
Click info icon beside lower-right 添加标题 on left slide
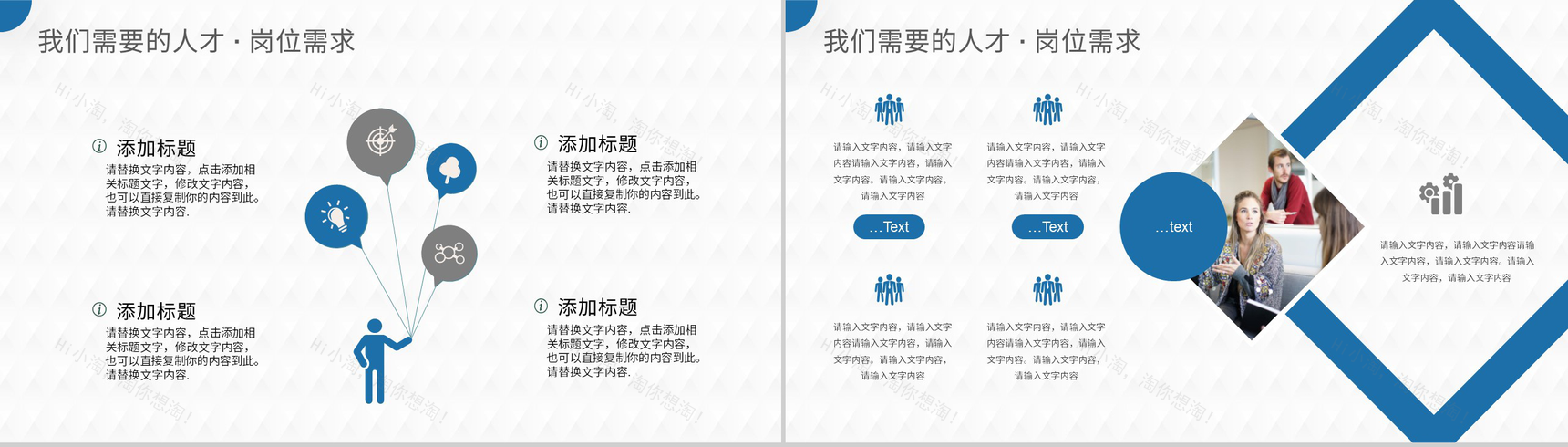tap(541, 306)
